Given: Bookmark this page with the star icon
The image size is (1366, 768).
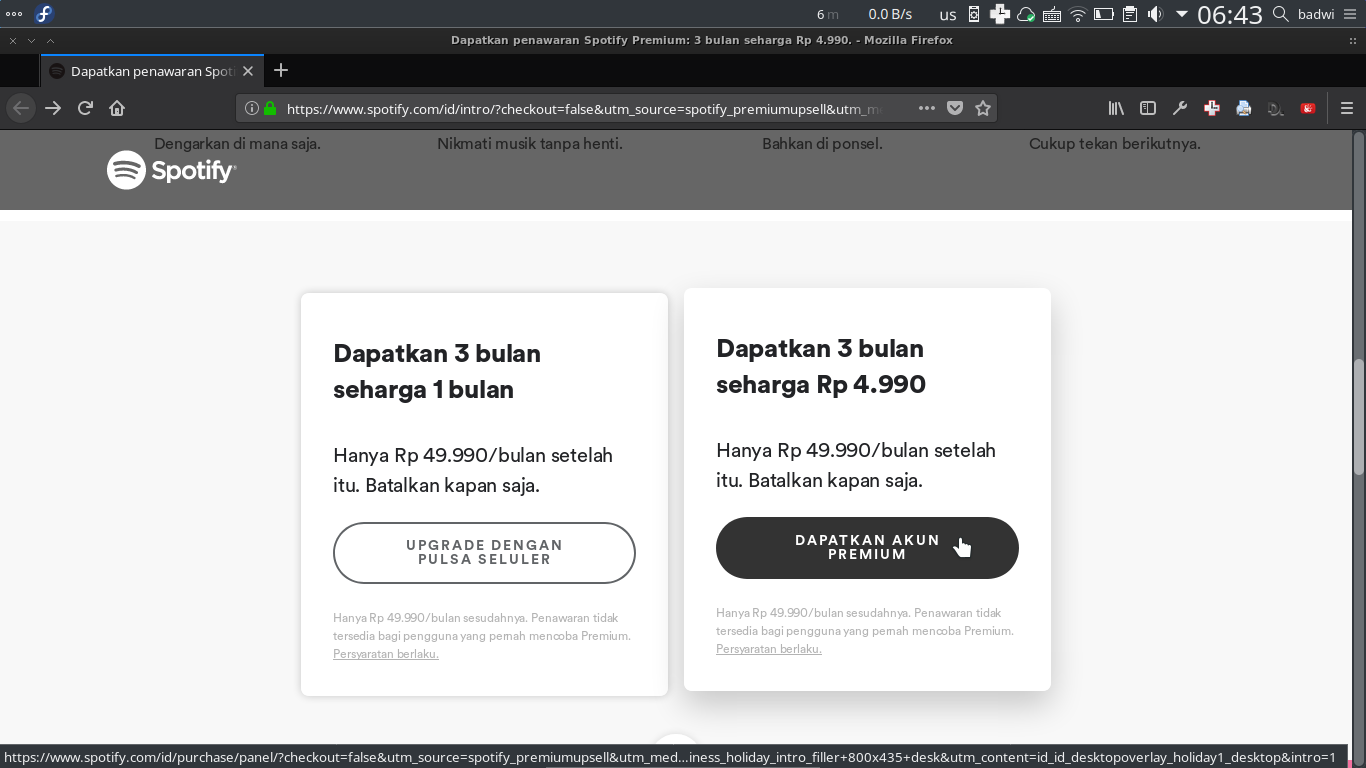Looking at the screenshot, I should pos(983,108).
